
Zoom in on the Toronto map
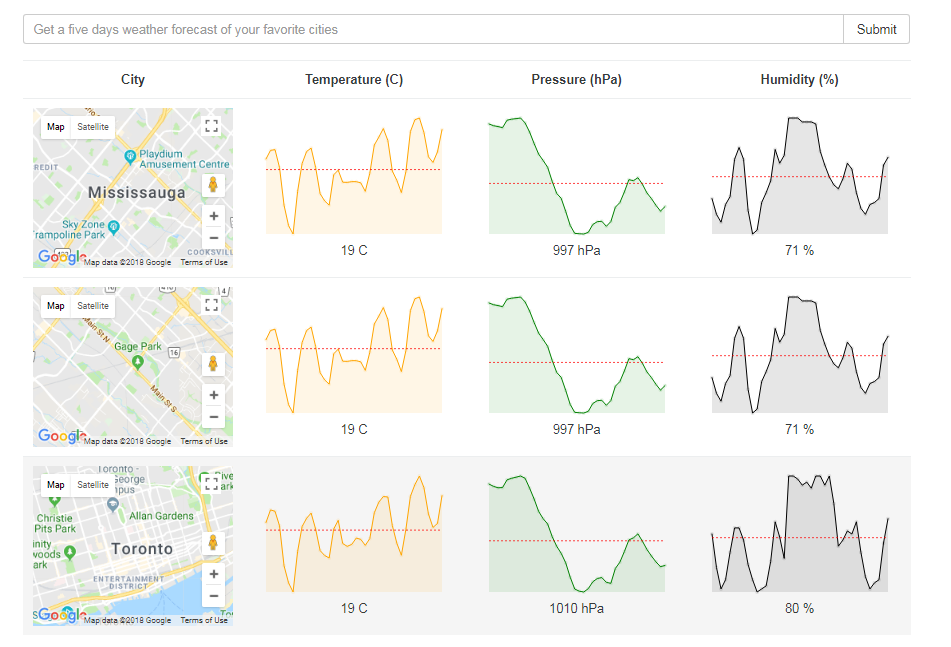[x=213, y=573]
